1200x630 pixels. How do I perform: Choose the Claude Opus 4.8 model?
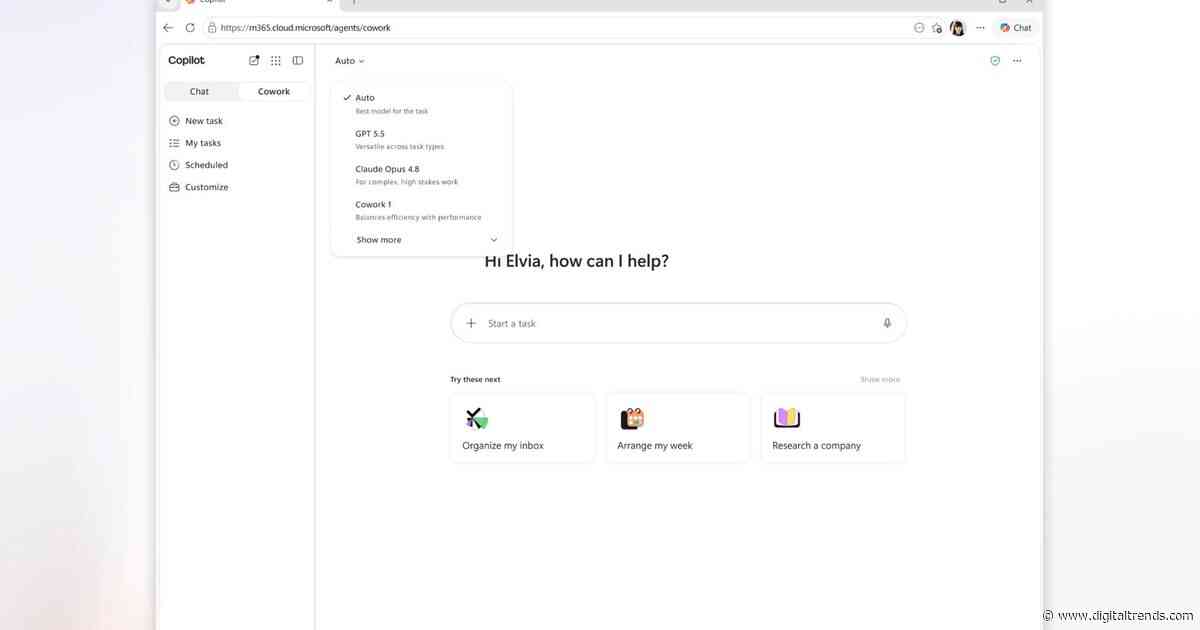[421, 175]
